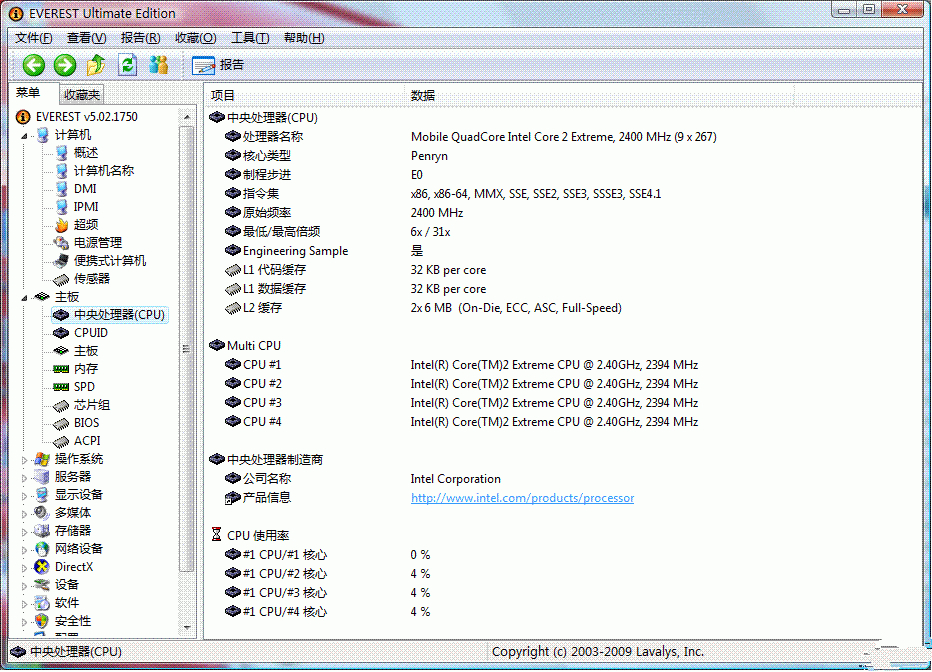The width and height of the screenshot is (932, 672).
Task: Open the CPUID chip icon
Action: (61, 333)
